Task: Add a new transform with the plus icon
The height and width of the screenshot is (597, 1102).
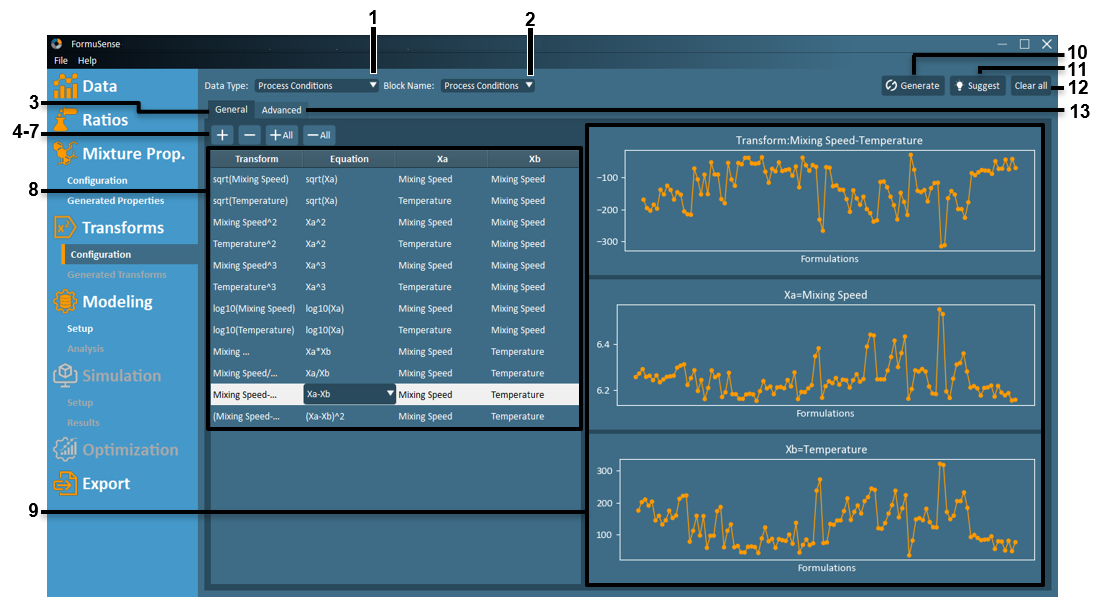Action: pyautogui.click(x=222, y=134)
